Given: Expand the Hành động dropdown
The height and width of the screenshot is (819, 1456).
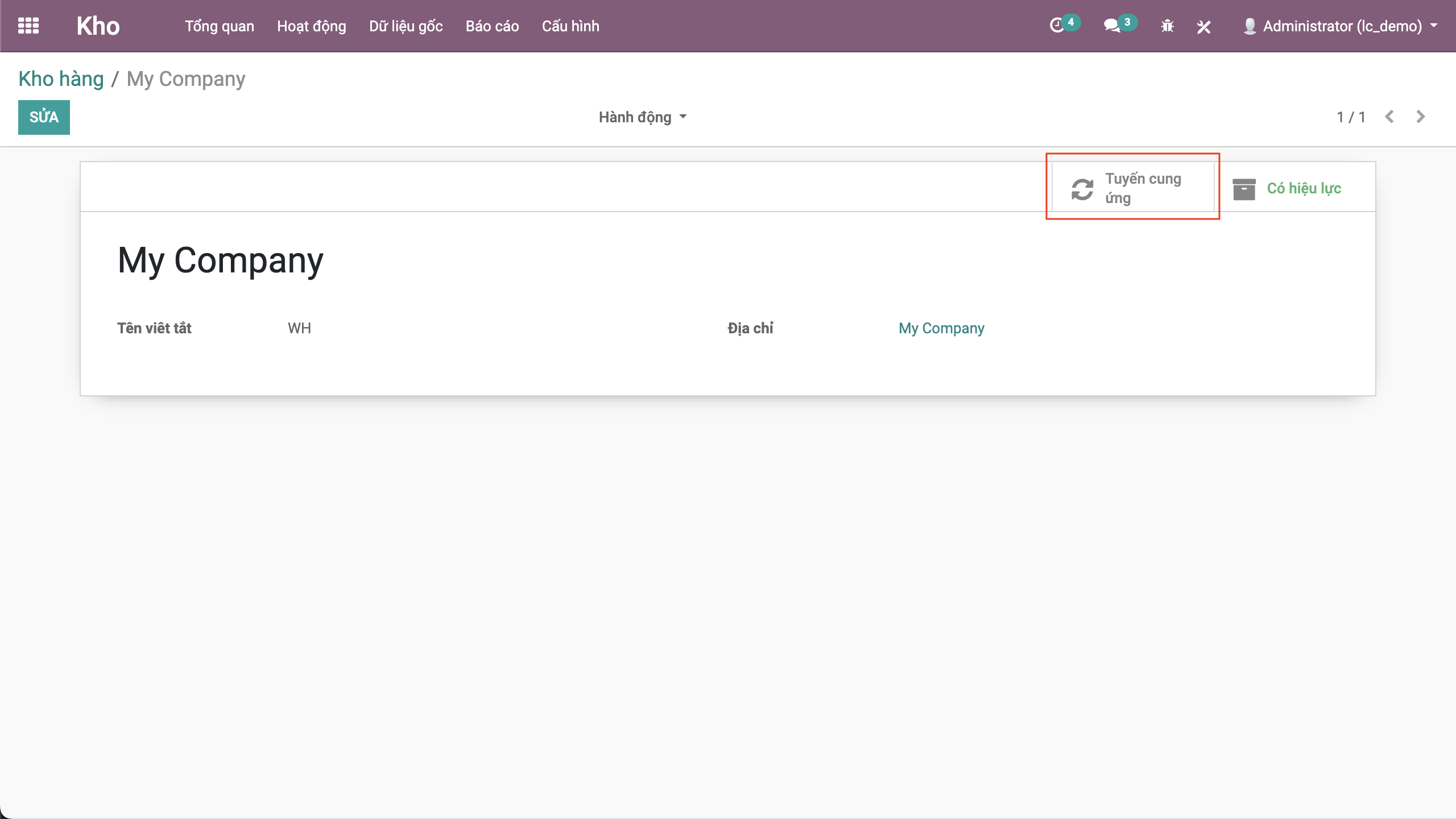Looking at the screenshot, I should point(643,117).
